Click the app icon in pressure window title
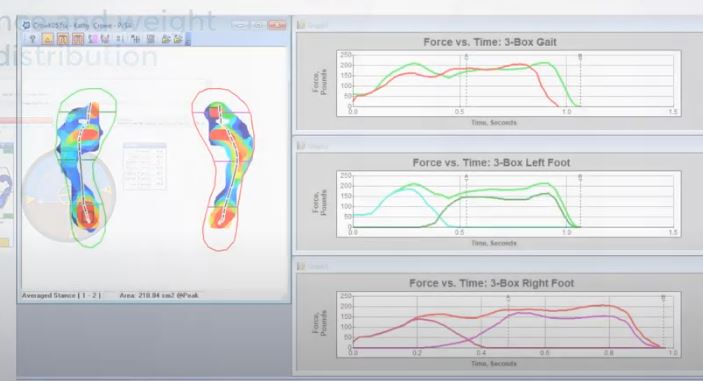 pos(26,26)
